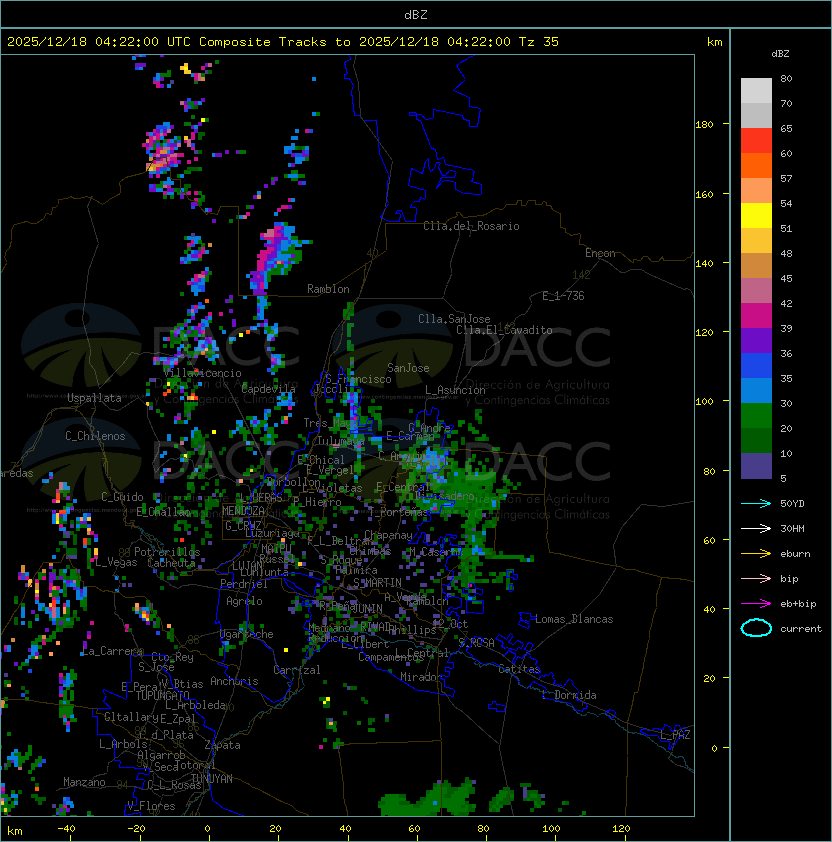Click the pink bip arrow icon
The image size is (832, 842).
[756, 579]
